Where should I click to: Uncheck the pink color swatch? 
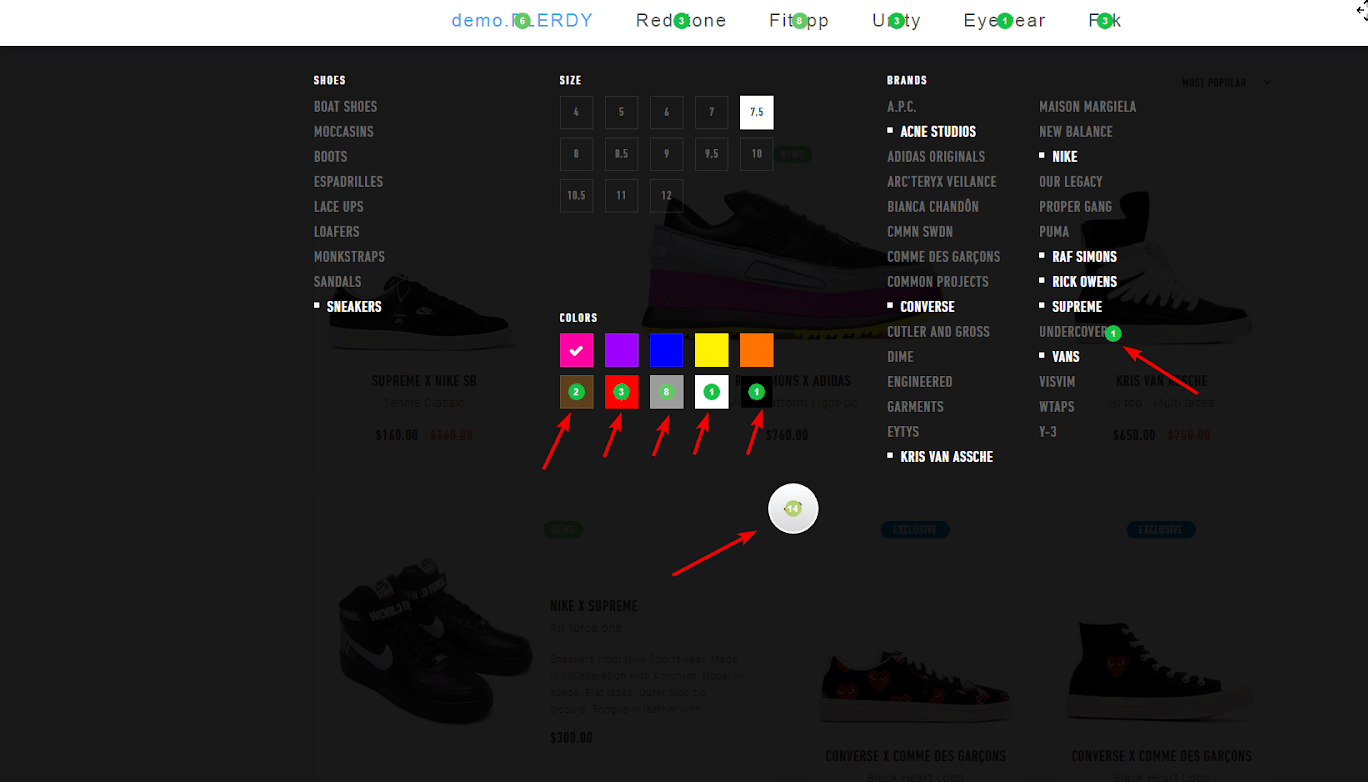577,351
